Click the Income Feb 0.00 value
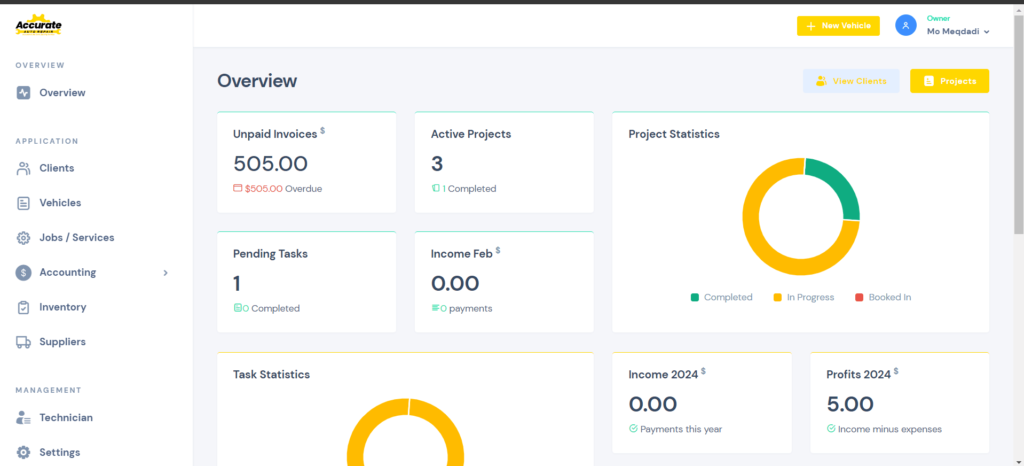 pos(455,284)
